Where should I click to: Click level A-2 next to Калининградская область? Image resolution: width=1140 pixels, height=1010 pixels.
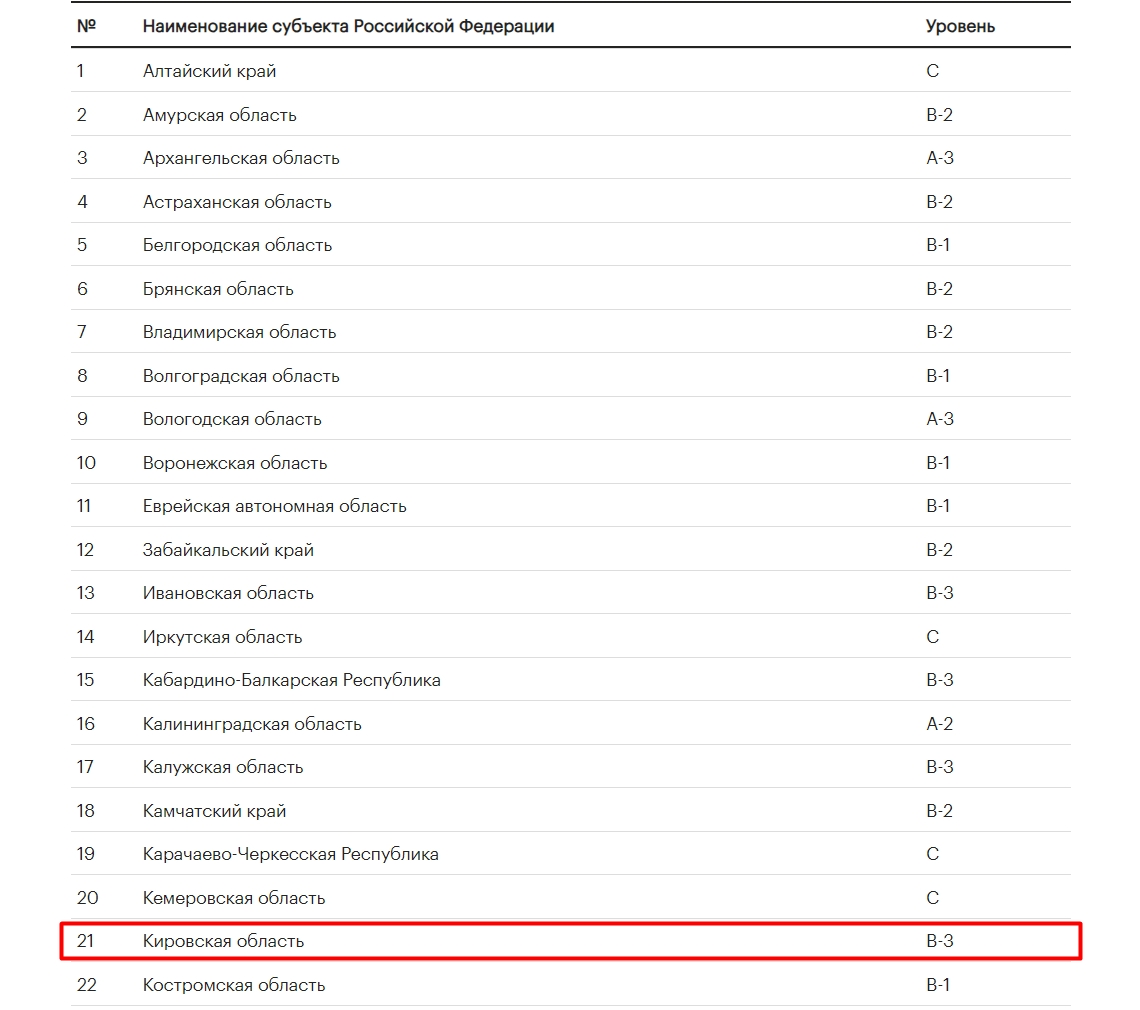coord(940,724)
